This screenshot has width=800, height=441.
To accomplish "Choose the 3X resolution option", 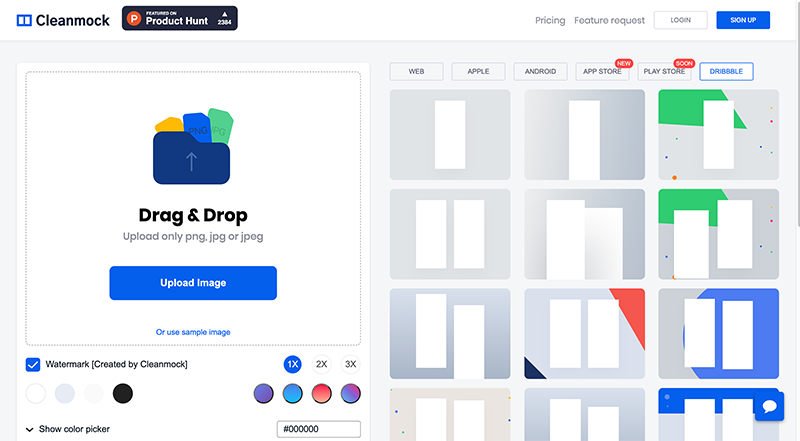I will 350,365.
